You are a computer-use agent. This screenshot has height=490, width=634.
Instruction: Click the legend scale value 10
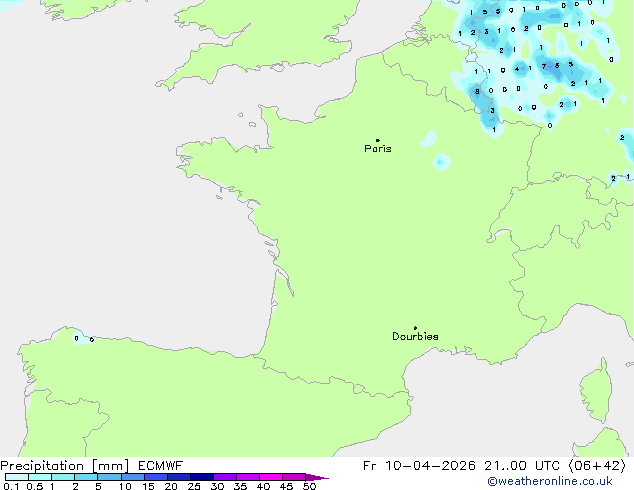pos(125,486)
